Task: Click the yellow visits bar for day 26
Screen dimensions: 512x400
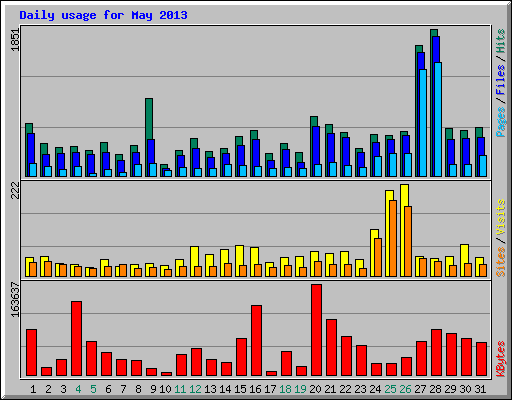Action: tap(404, 195)
